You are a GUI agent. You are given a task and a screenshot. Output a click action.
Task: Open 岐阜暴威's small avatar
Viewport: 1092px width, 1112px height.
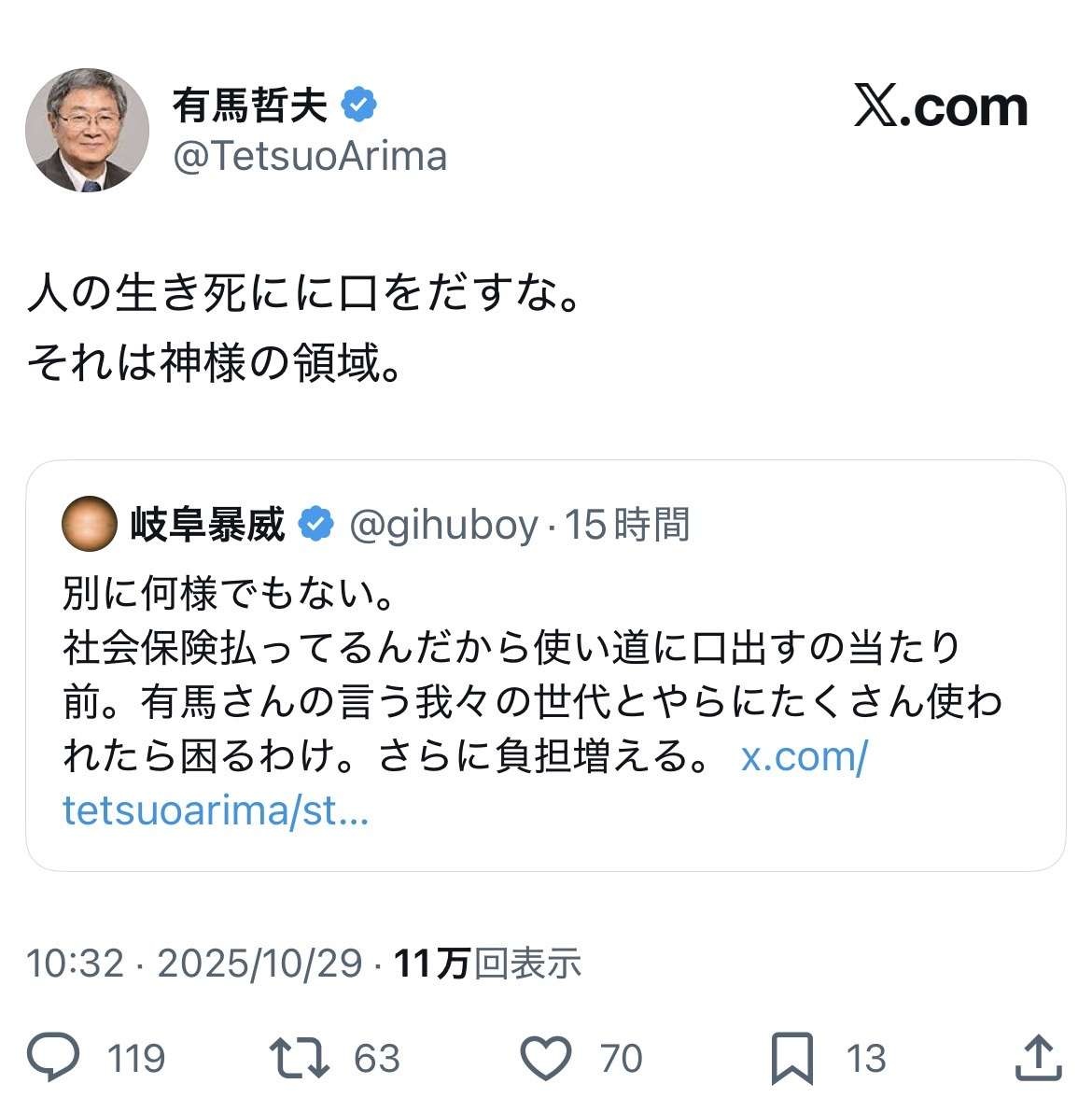pos(90,525)
